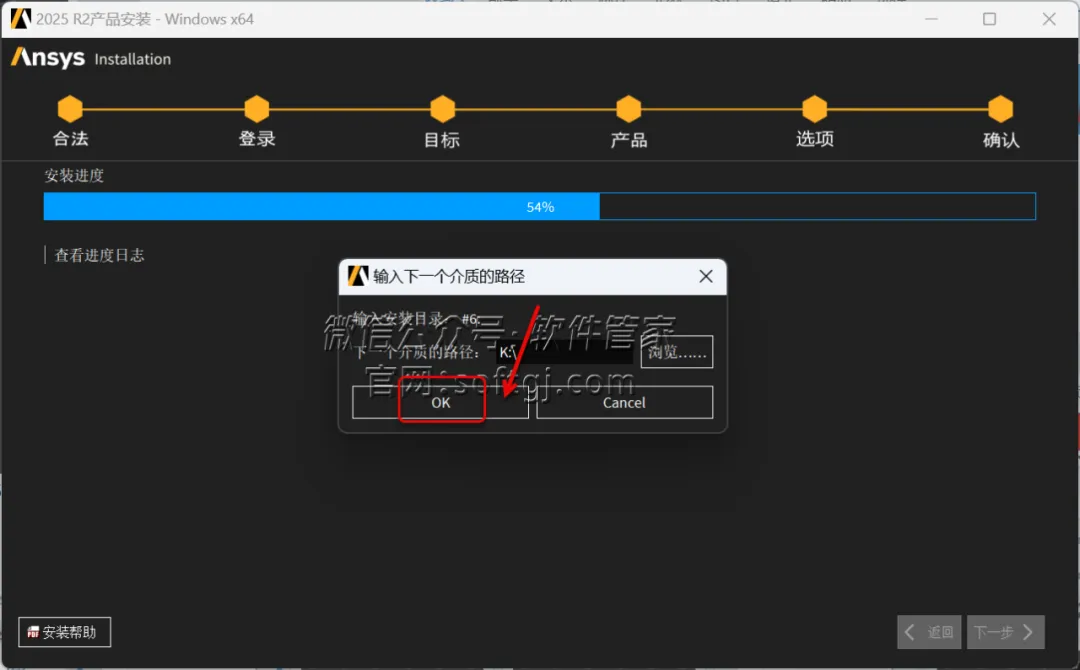The height and width of the screenshot is (670, 1080).
Task: Select the 合法 step hexagon
Action: pos(70,108)
